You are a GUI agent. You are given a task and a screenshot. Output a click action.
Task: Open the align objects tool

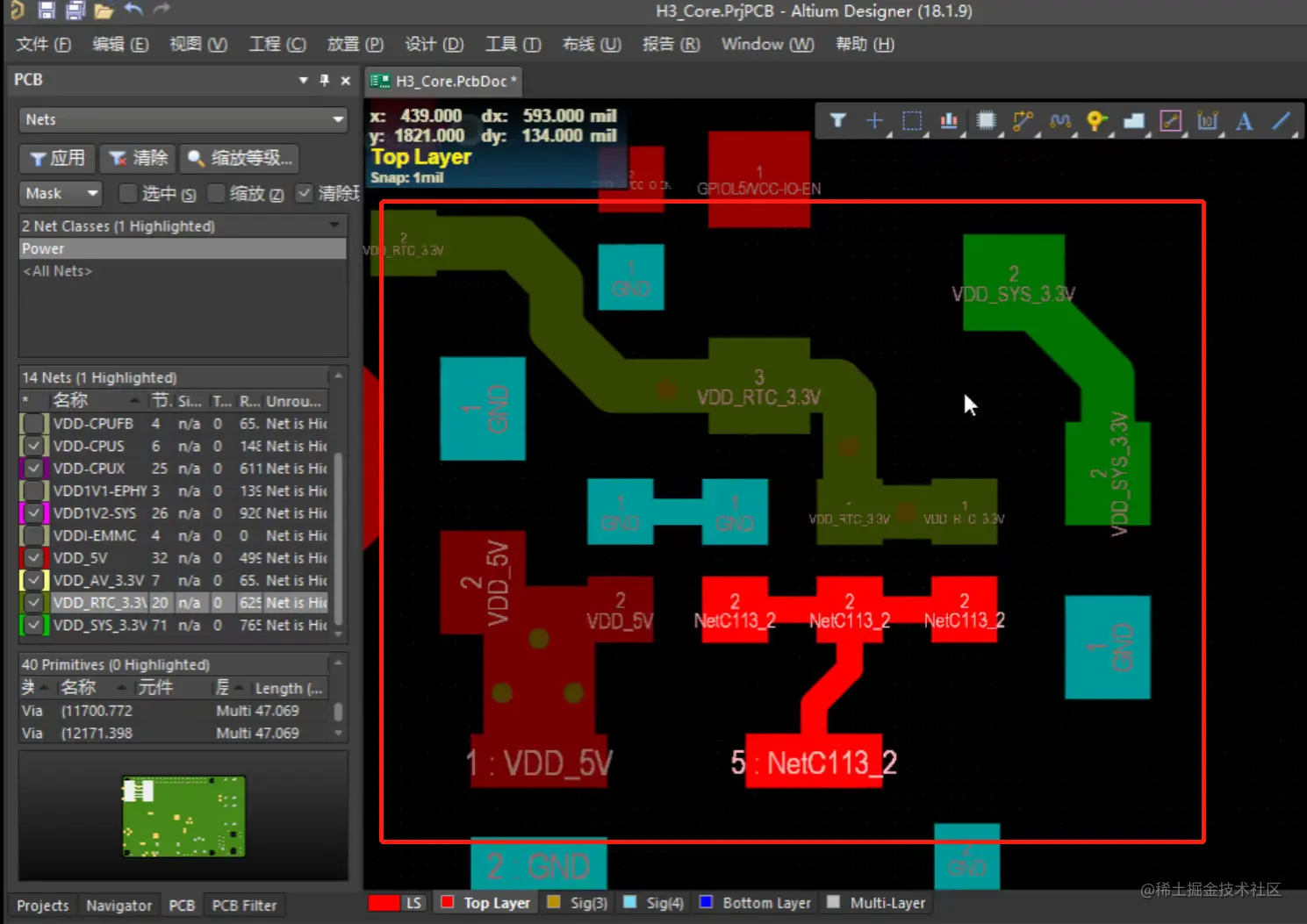[949, 121]
